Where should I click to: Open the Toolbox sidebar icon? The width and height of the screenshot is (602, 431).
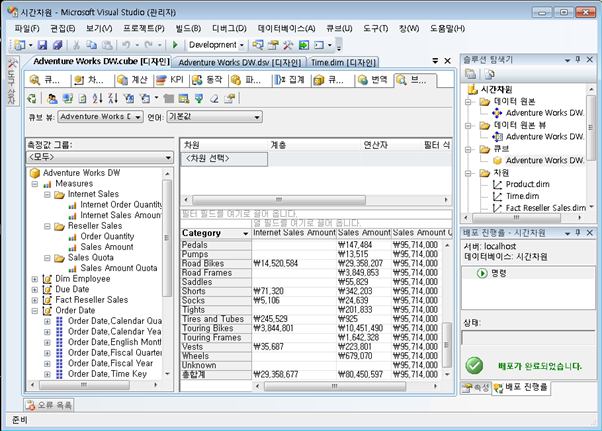pos(12,82)
